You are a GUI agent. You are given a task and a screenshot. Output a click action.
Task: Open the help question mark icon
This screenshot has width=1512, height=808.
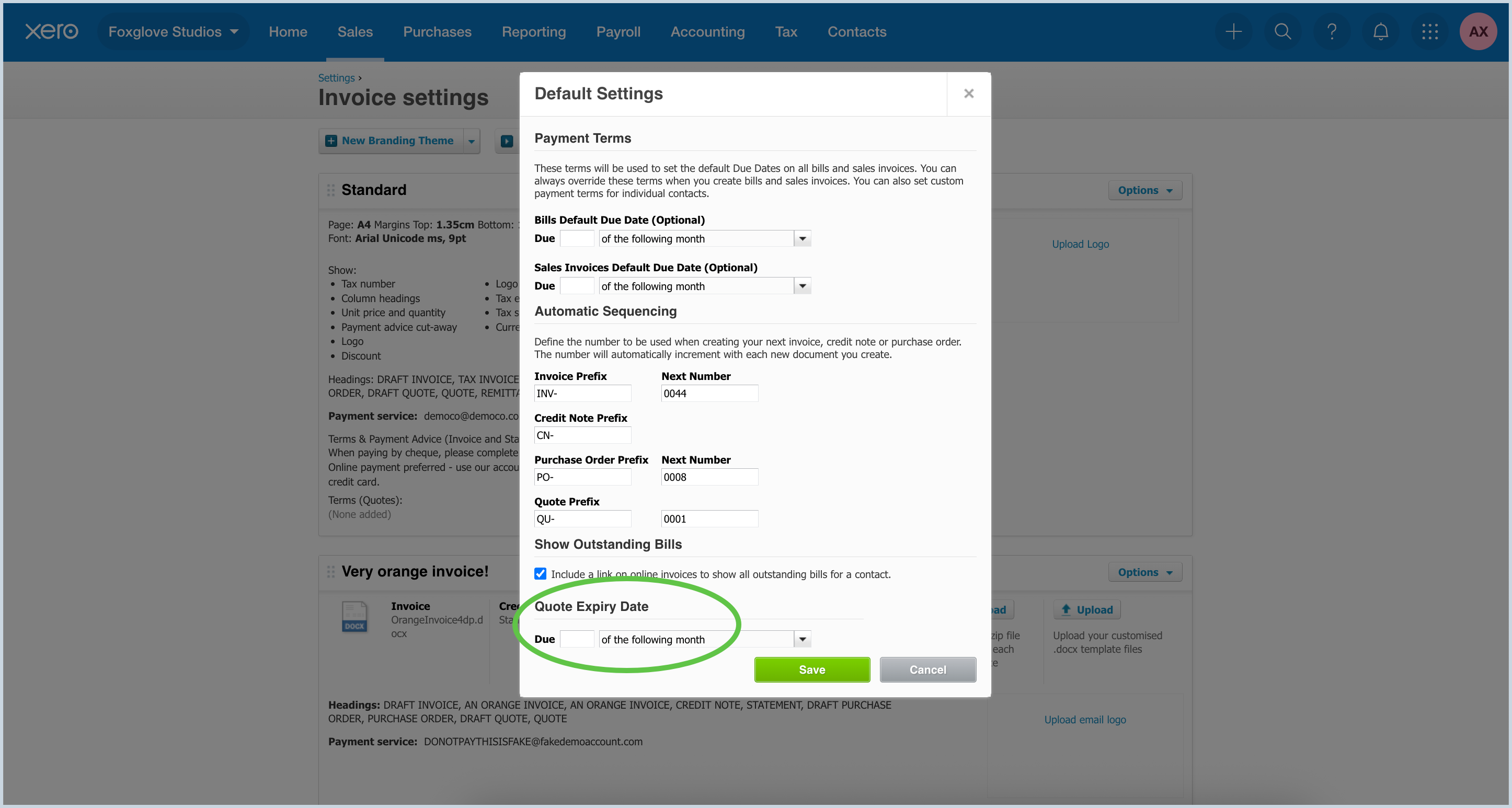pyautogui.click(x=1332, y=32)
